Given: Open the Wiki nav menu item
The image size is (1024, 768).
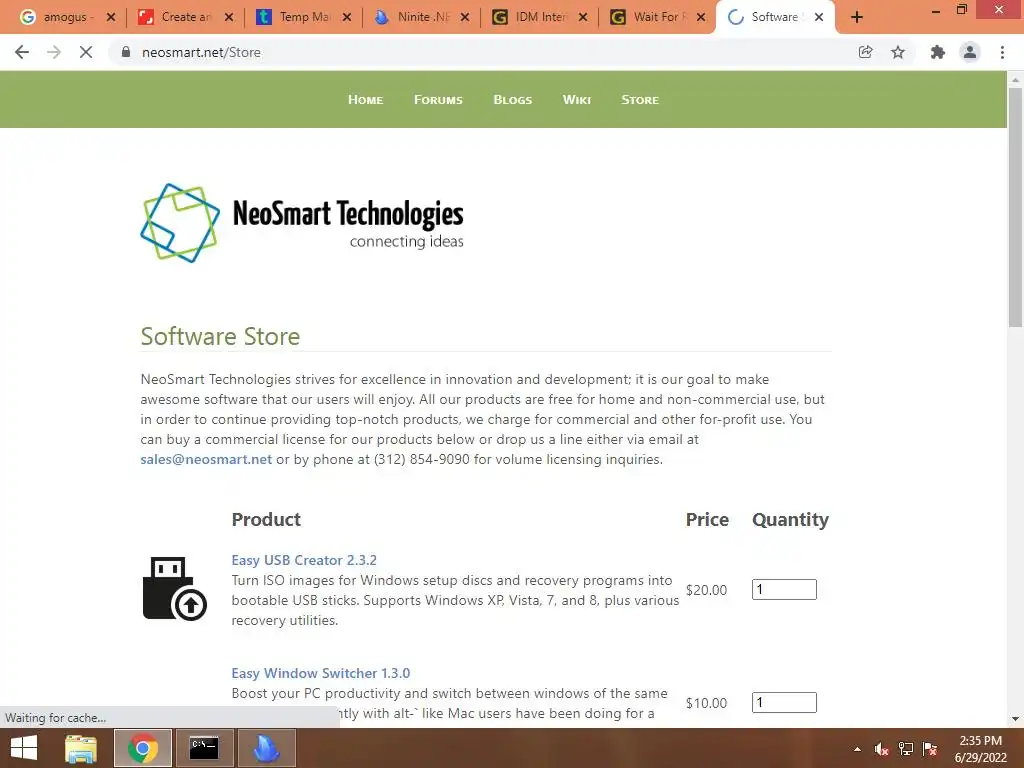Looking at the screenshot, I should coord(577,100).
